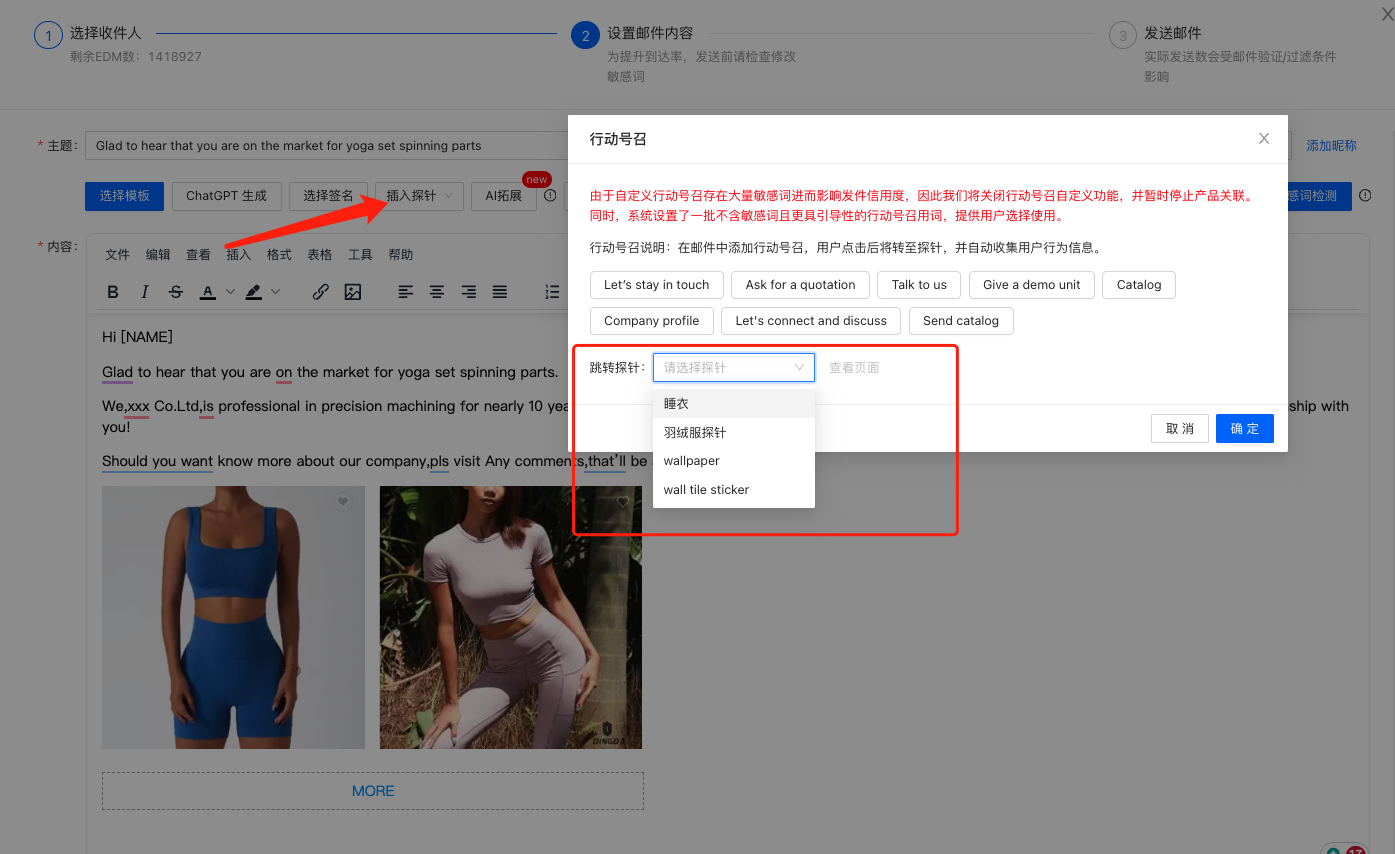
Task: Apply italic formatting in the editor
Action: 145,292
